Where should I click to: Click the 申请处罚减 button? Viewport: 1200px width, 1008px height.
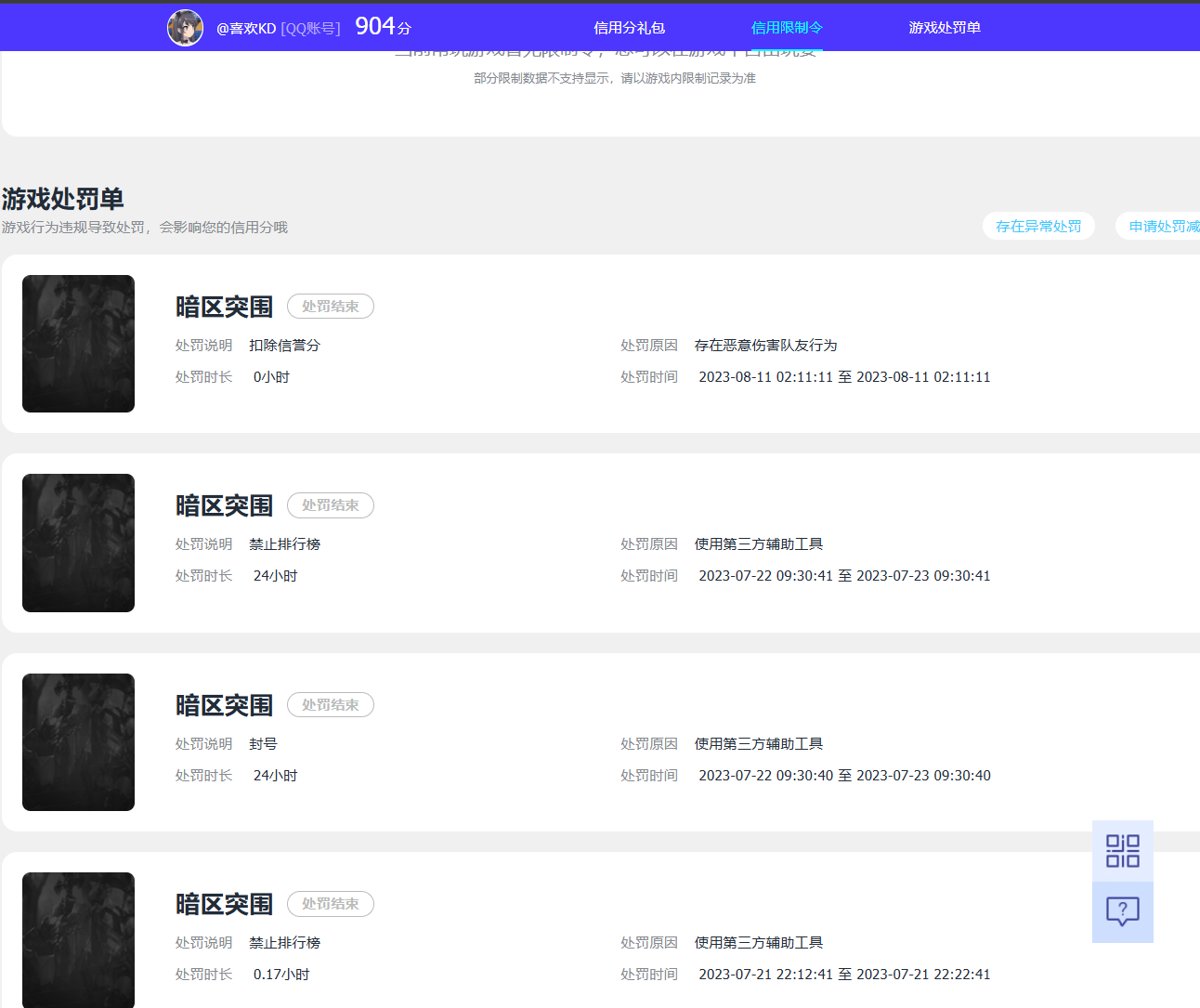tap(1163, 227)
